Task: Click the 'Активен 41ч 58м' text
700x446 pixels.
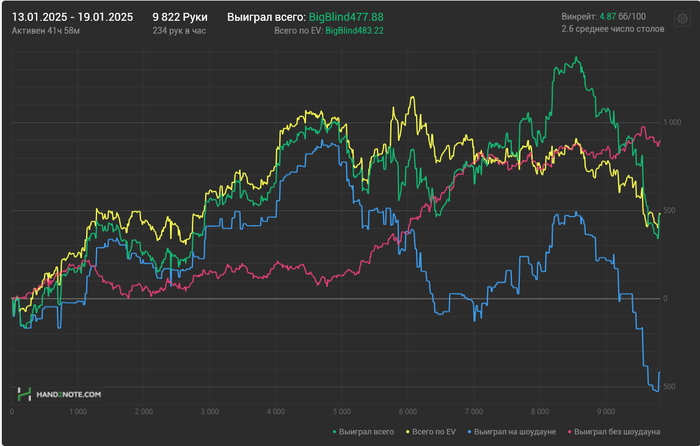Action: (x=46, y=31)
